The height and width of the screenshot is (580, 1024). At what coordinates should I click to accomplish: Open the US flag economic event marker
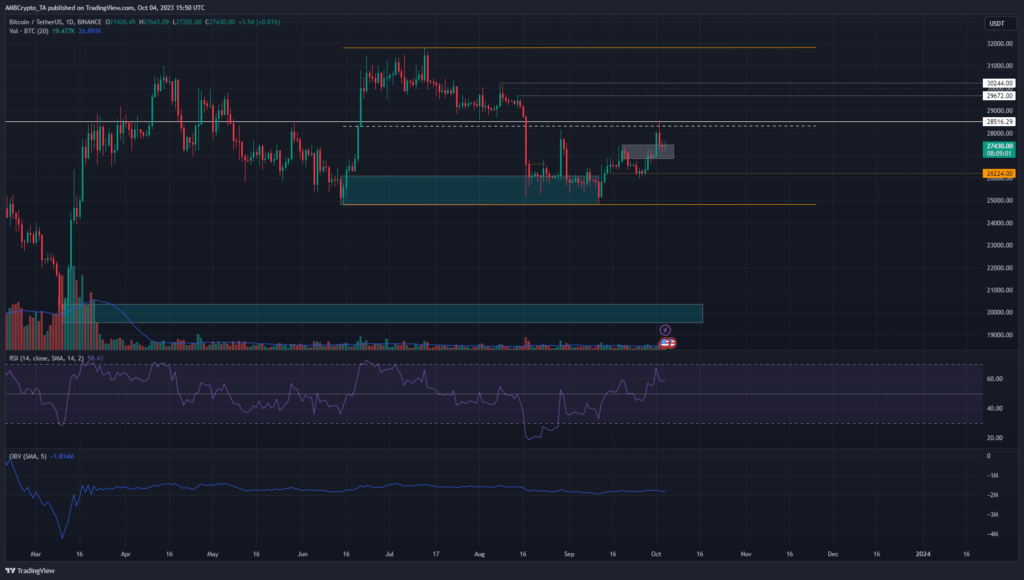pyautogui.click(x=663, y=343)
